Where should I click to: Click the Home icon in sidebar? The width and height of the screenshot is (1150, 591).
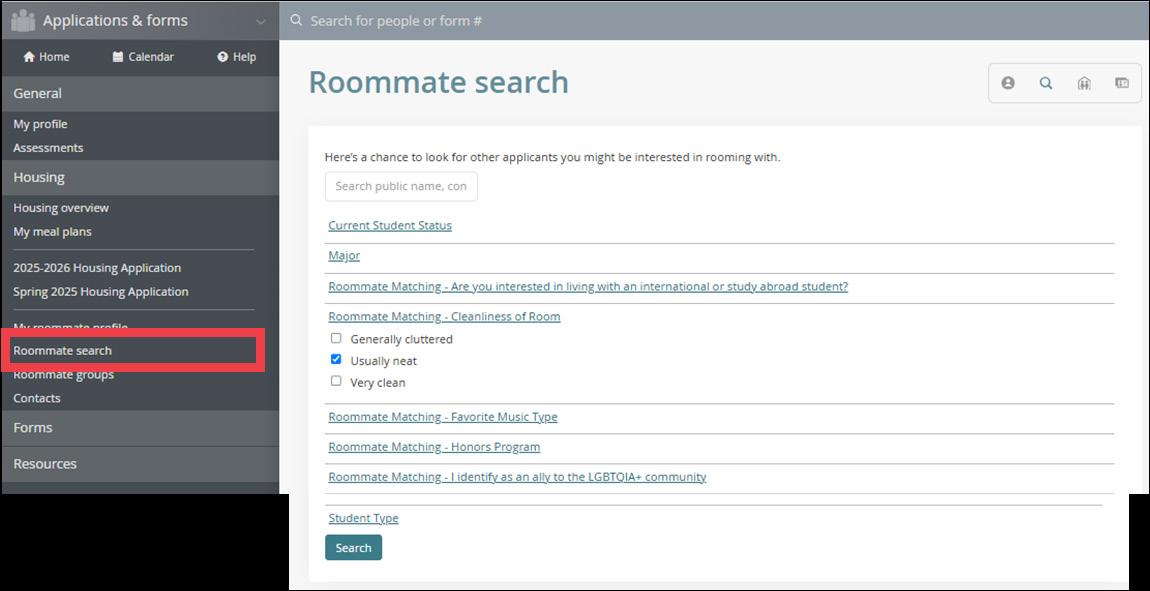pyautogui.click(x=29, y=57)
